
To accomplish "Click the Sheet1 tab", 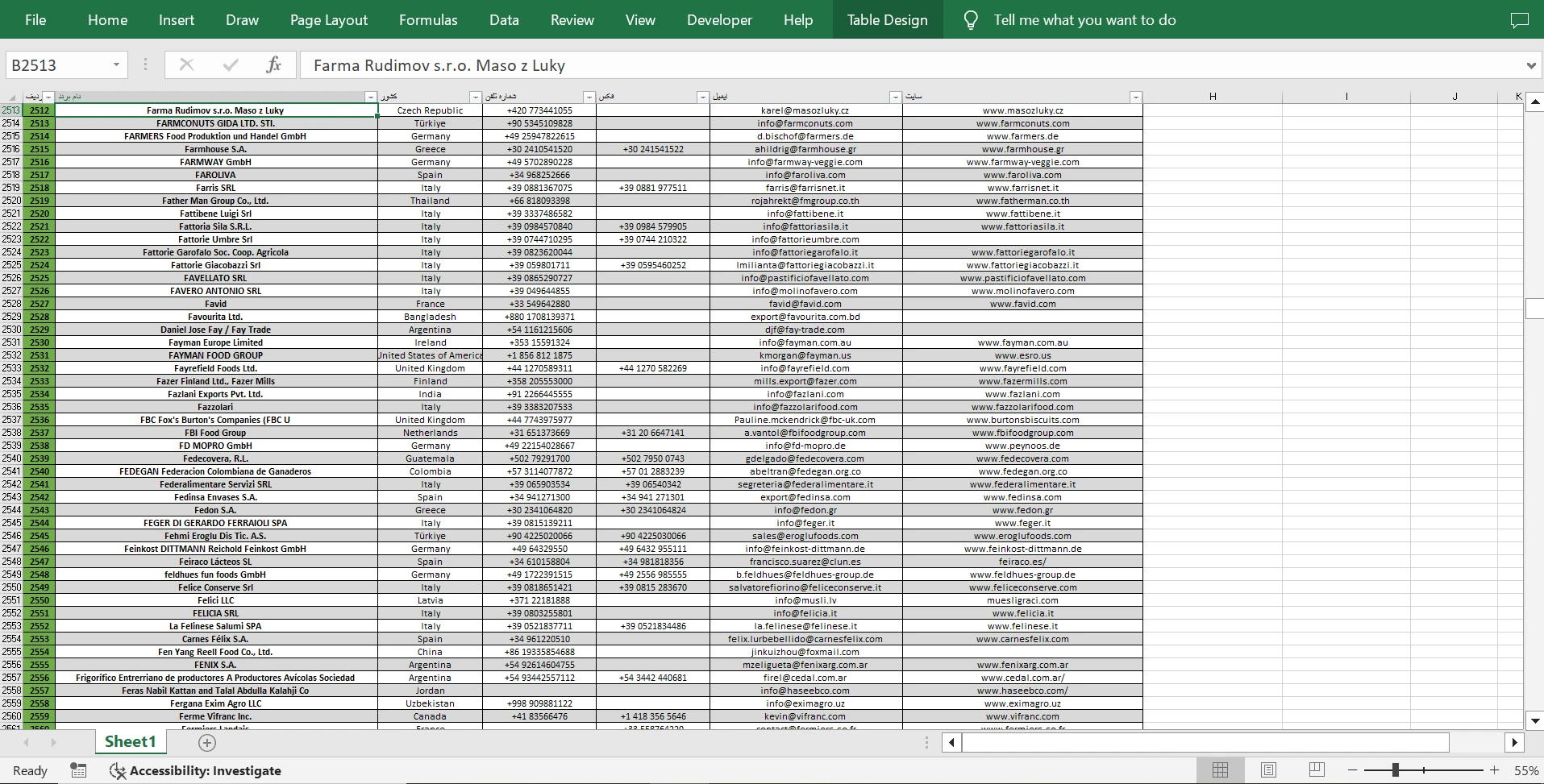I will point(130,741).
